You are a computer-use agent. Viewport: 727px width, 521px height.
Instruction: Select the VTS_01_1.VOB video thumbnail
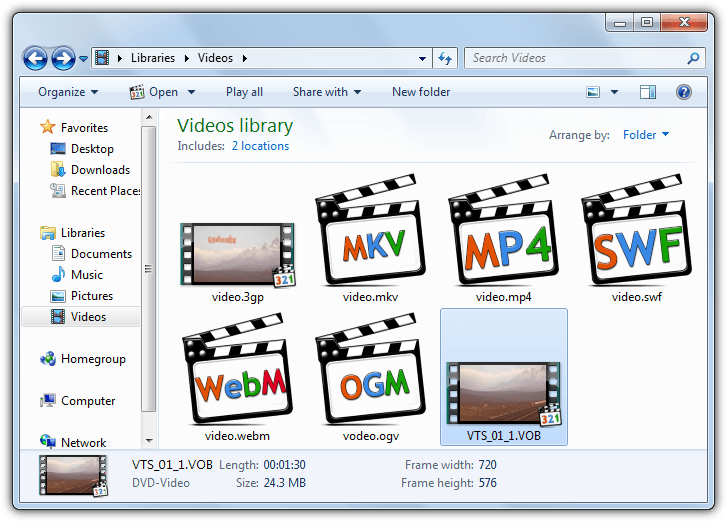(504, 393)
